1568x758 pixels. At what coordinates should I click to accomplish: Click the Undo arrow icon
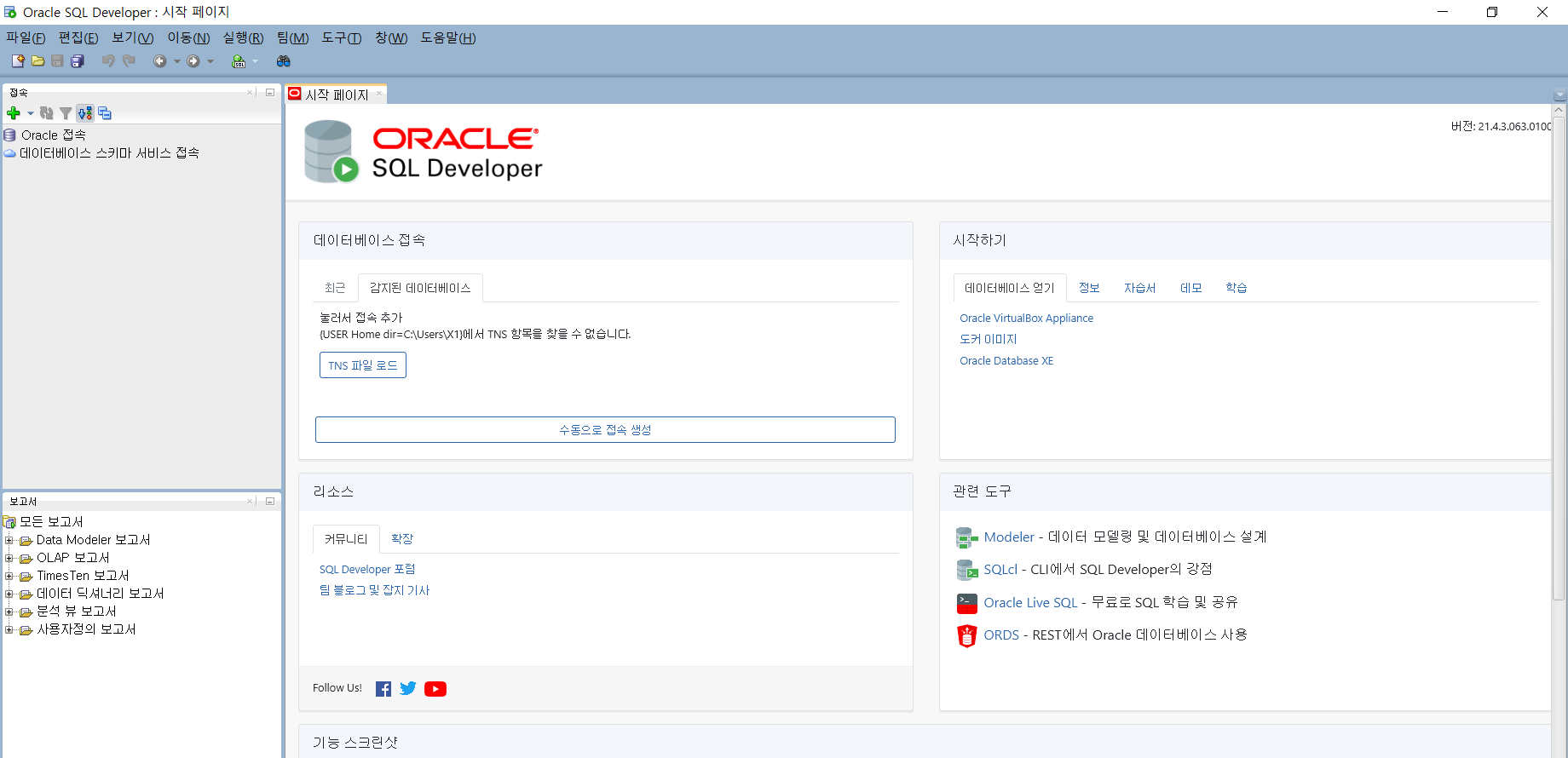coord(108,61)
